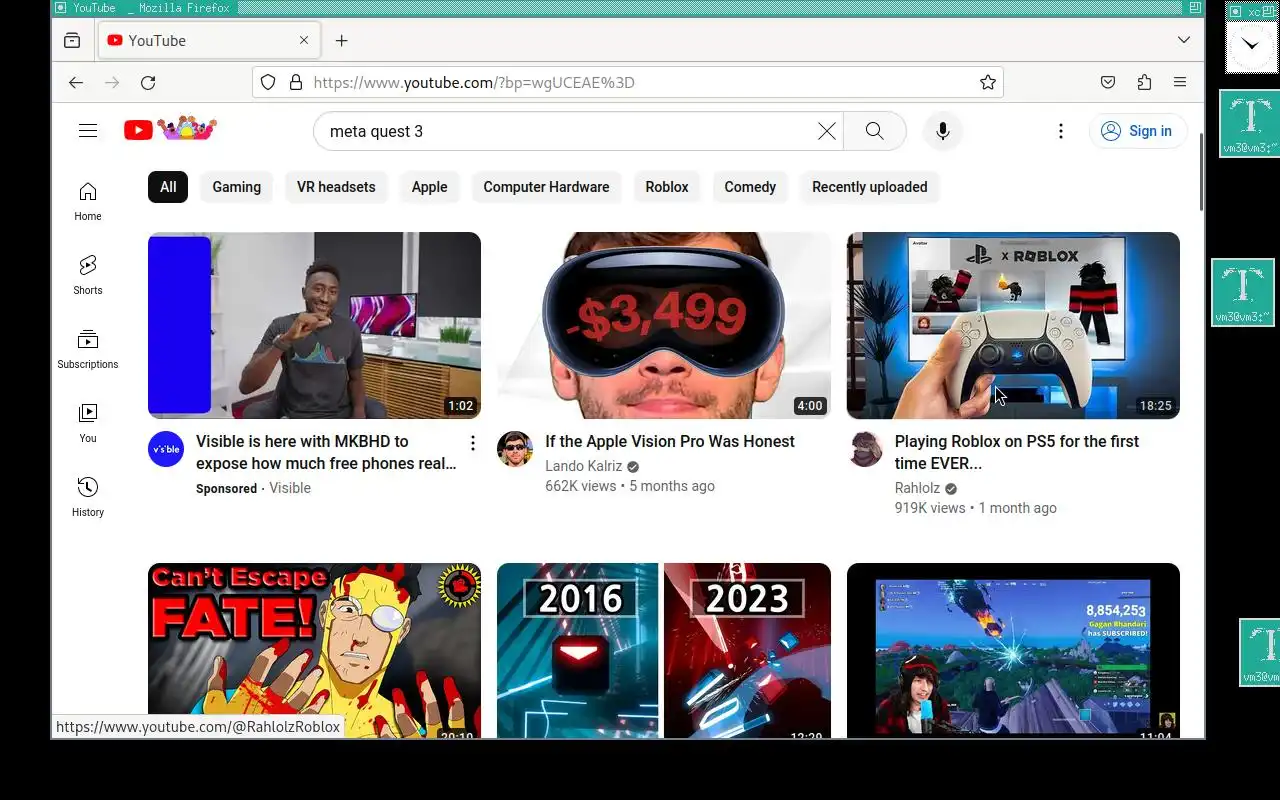
Task: Open the Visible MKBHD sponsored title
Action: (326, 452)
